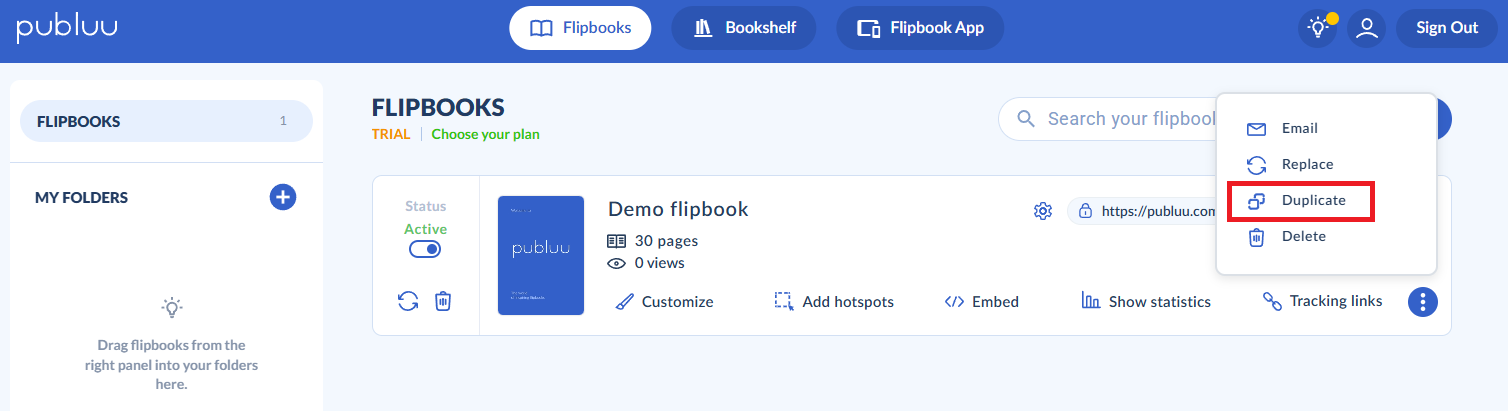Viewport: 1508px width, 411px height.
Task: Click the refresh icon under Status
Action: tap(408, 300)
